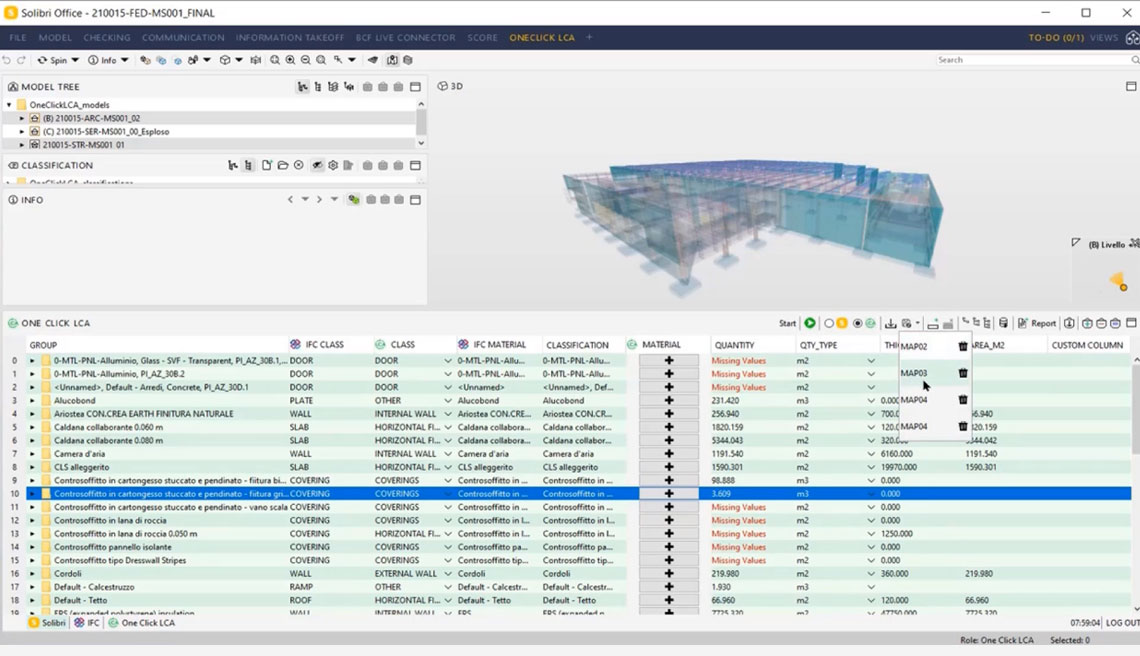Switch to bottom IFC tab
Screen dimensions: 1140x656
87,623
